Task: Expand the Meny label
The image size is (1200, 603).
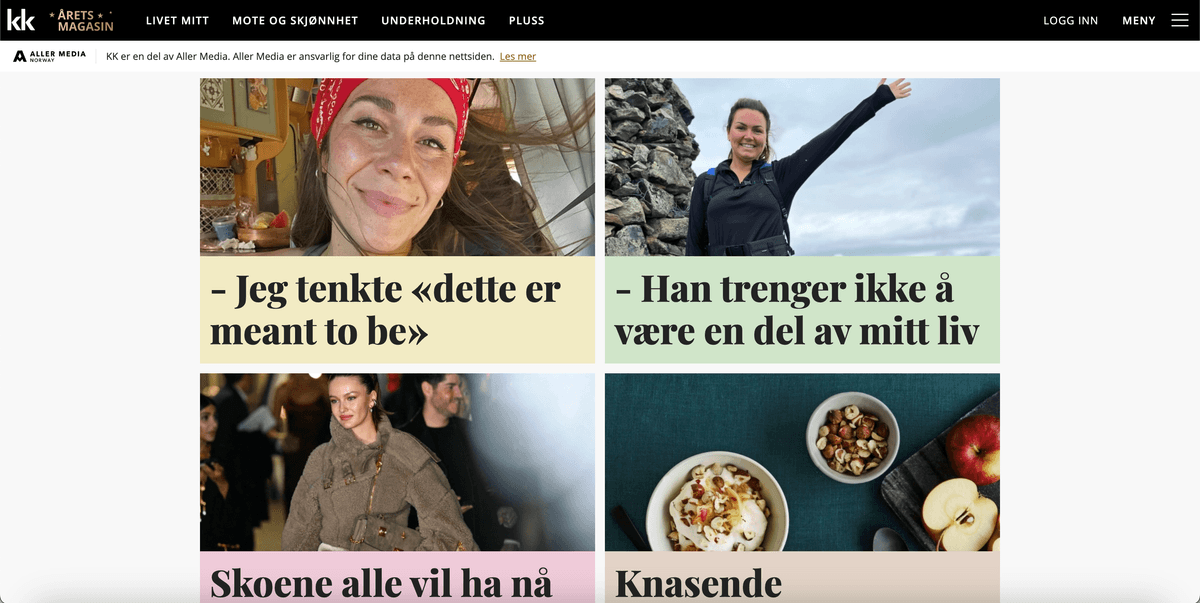Action: [1139, 20]
